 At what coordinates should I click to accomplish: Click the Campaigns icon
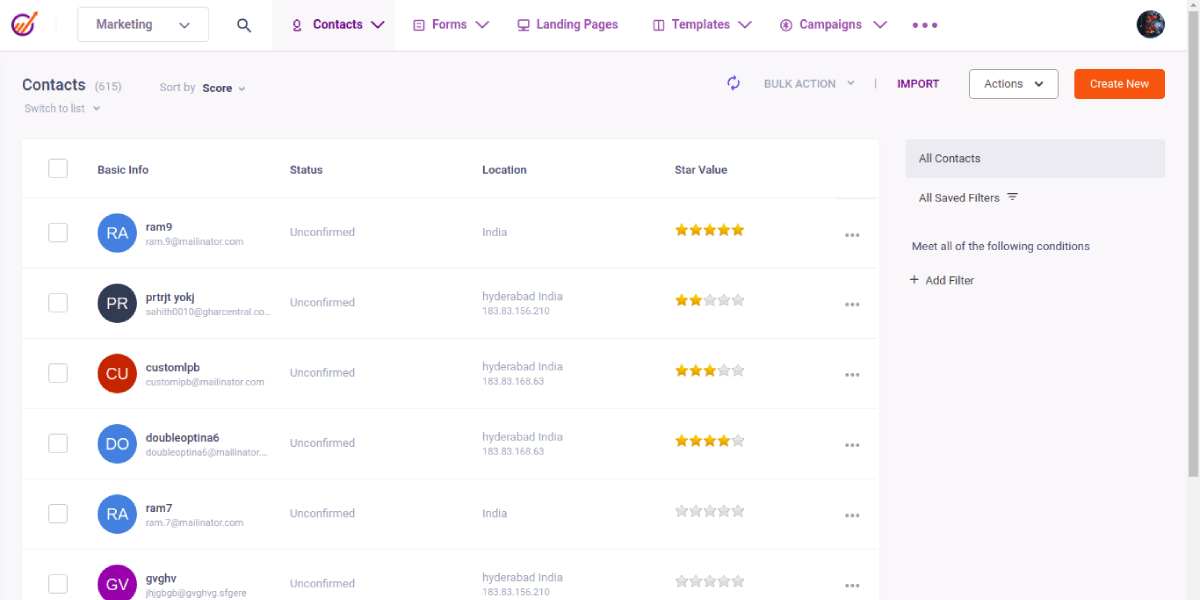point(786,24)
